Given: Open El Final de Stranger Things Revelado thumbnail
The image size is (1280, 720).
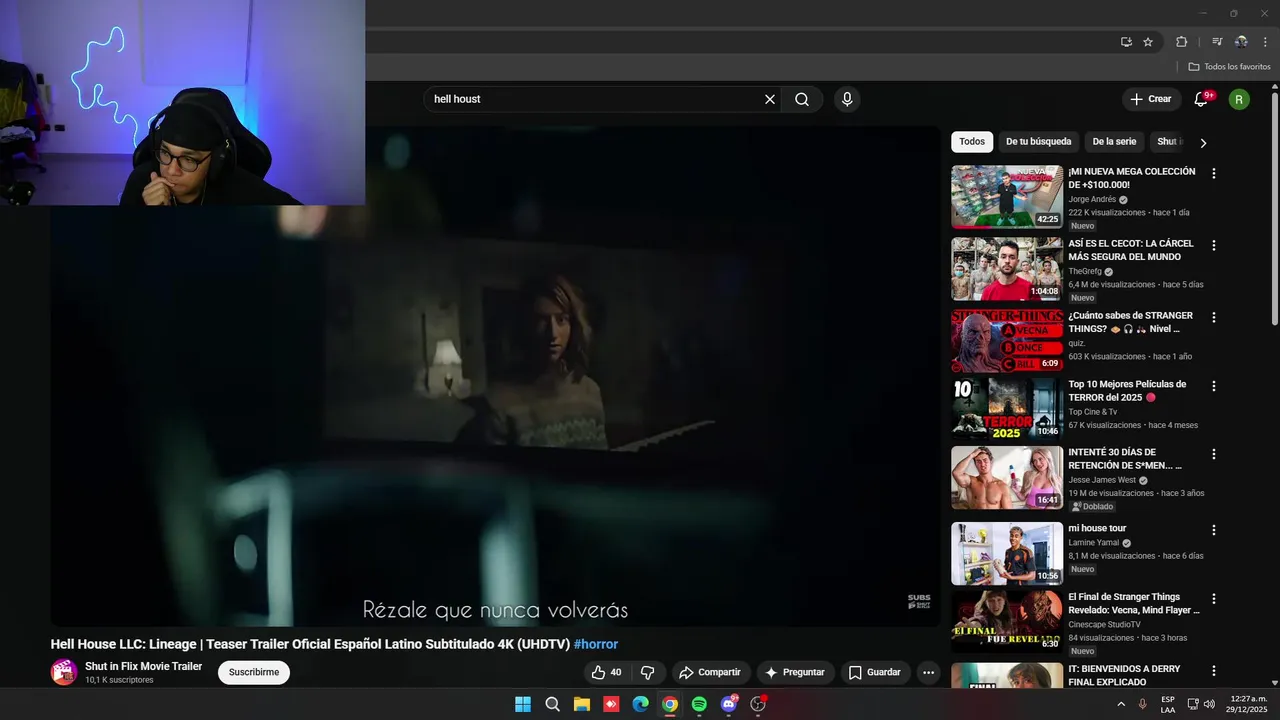Looking at the screenshot, I should [x=1007, y=621].
